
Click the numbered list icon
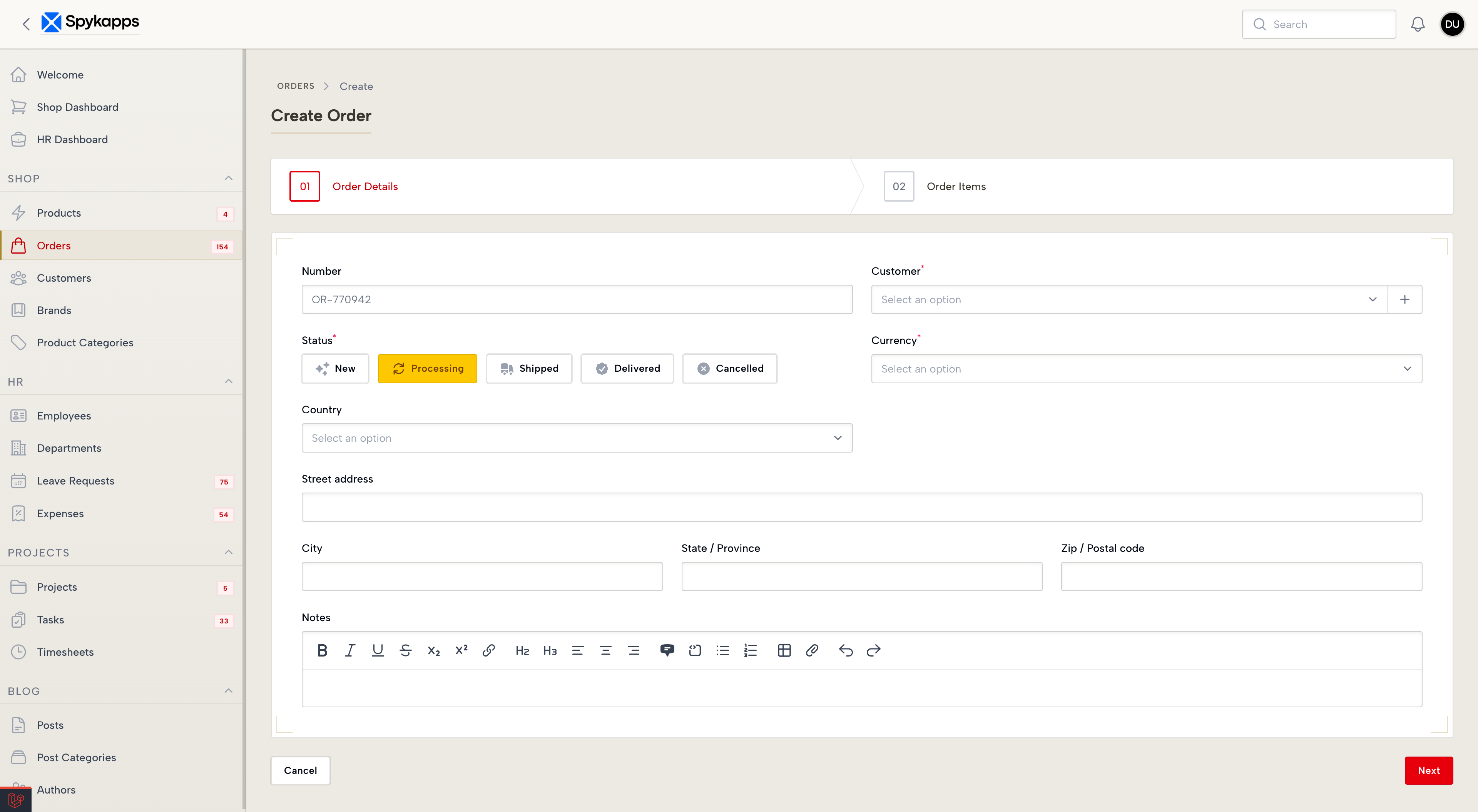751,650
